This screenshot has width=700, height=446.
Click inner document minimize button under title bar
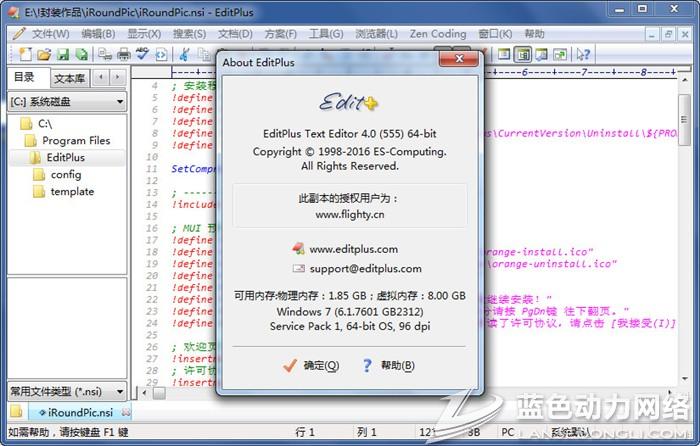pyautogui.click(x=652, y=34)
